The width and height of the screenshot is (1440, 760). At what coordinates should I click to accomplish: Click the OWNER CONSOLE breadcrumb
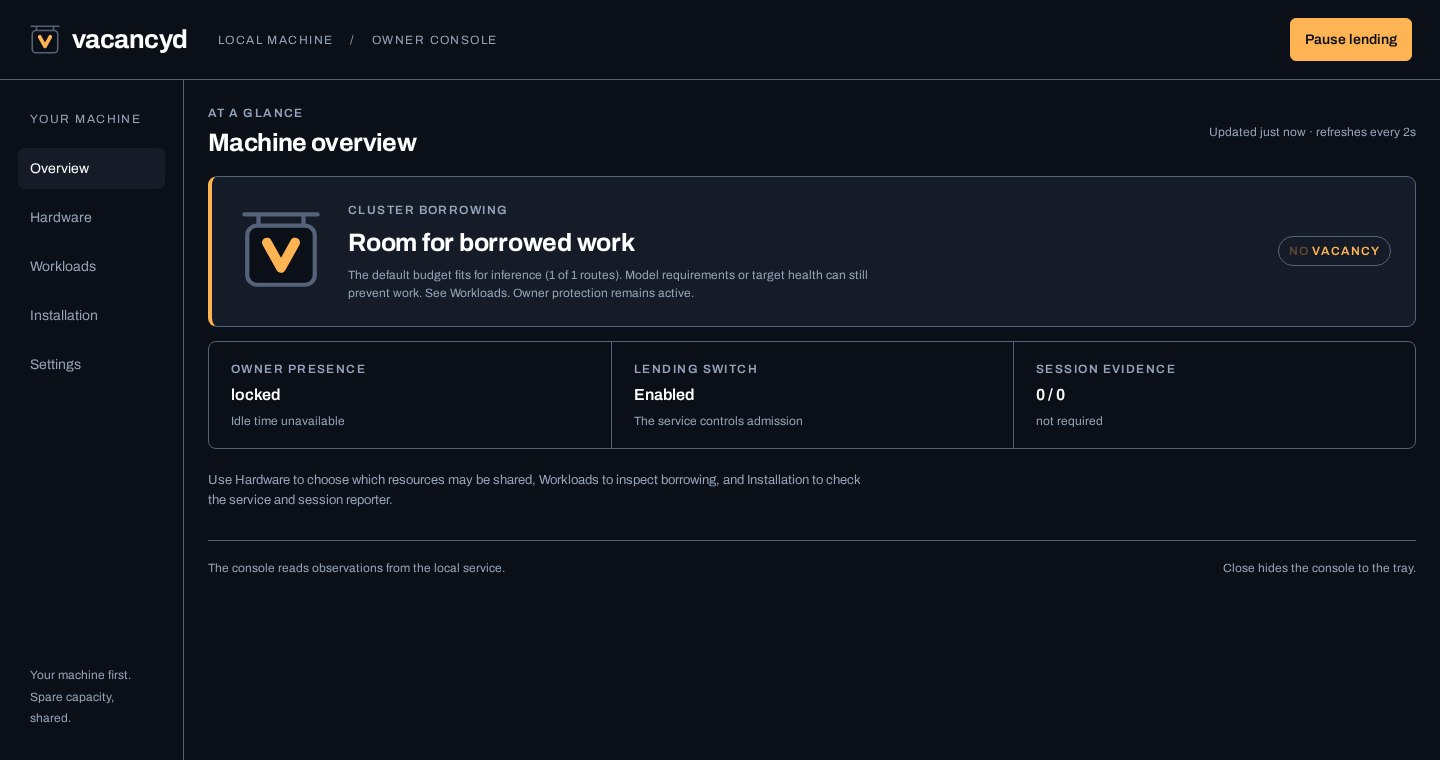(x=434, y=40)
